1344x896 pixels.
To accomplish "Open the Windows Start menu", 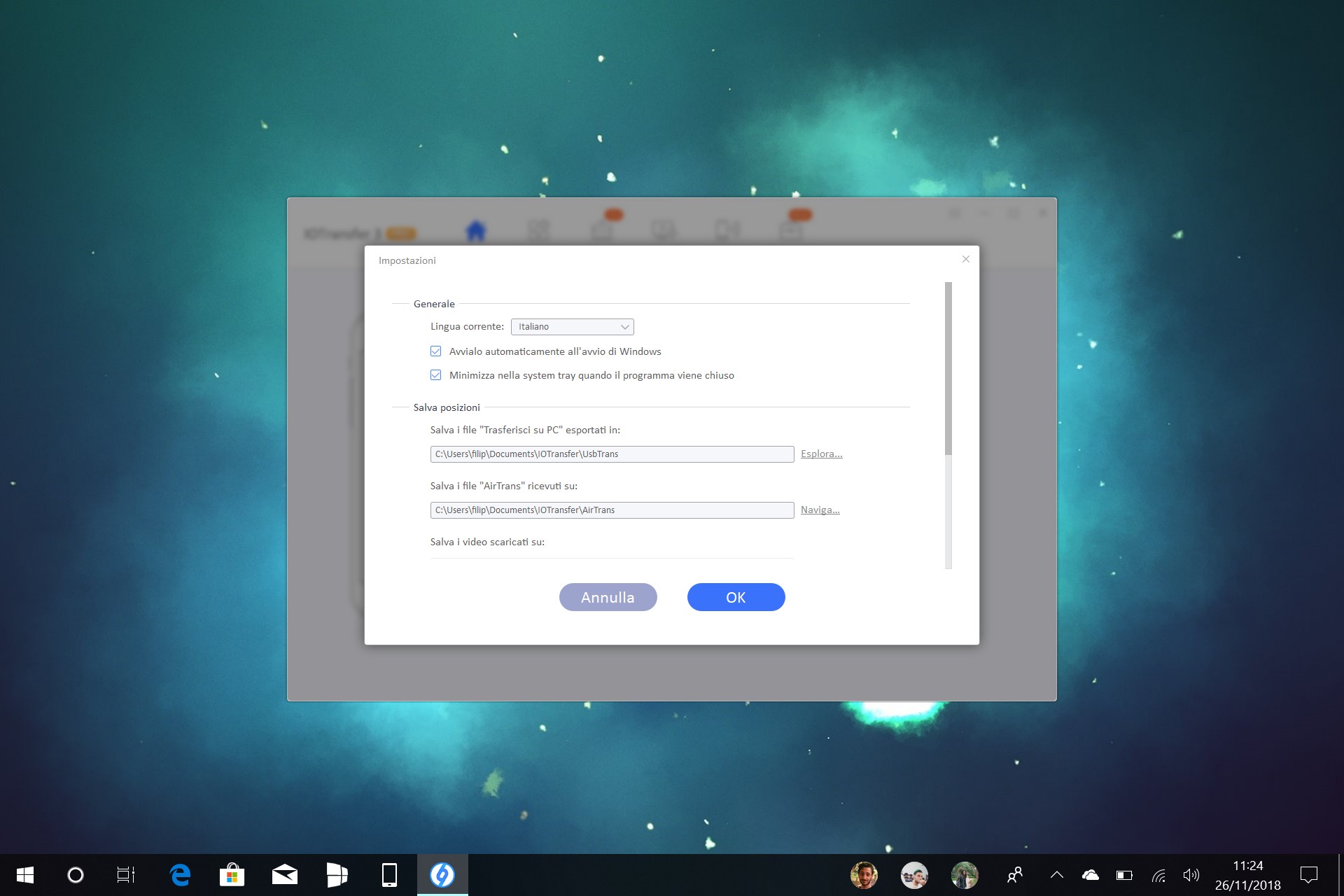I will click(x=25, y=875).
